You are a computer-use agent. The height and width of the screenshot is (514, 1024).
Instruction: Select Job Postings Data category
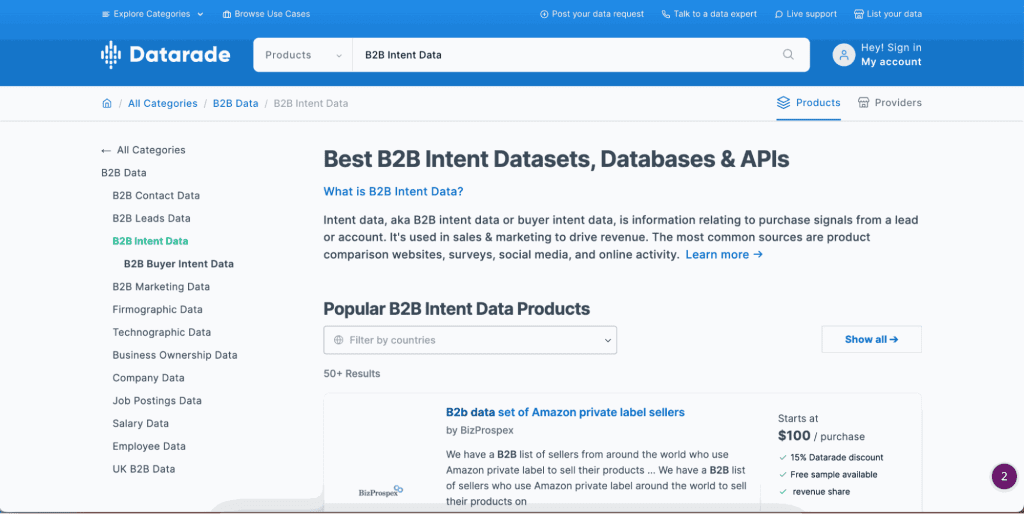tap(157, 401)
